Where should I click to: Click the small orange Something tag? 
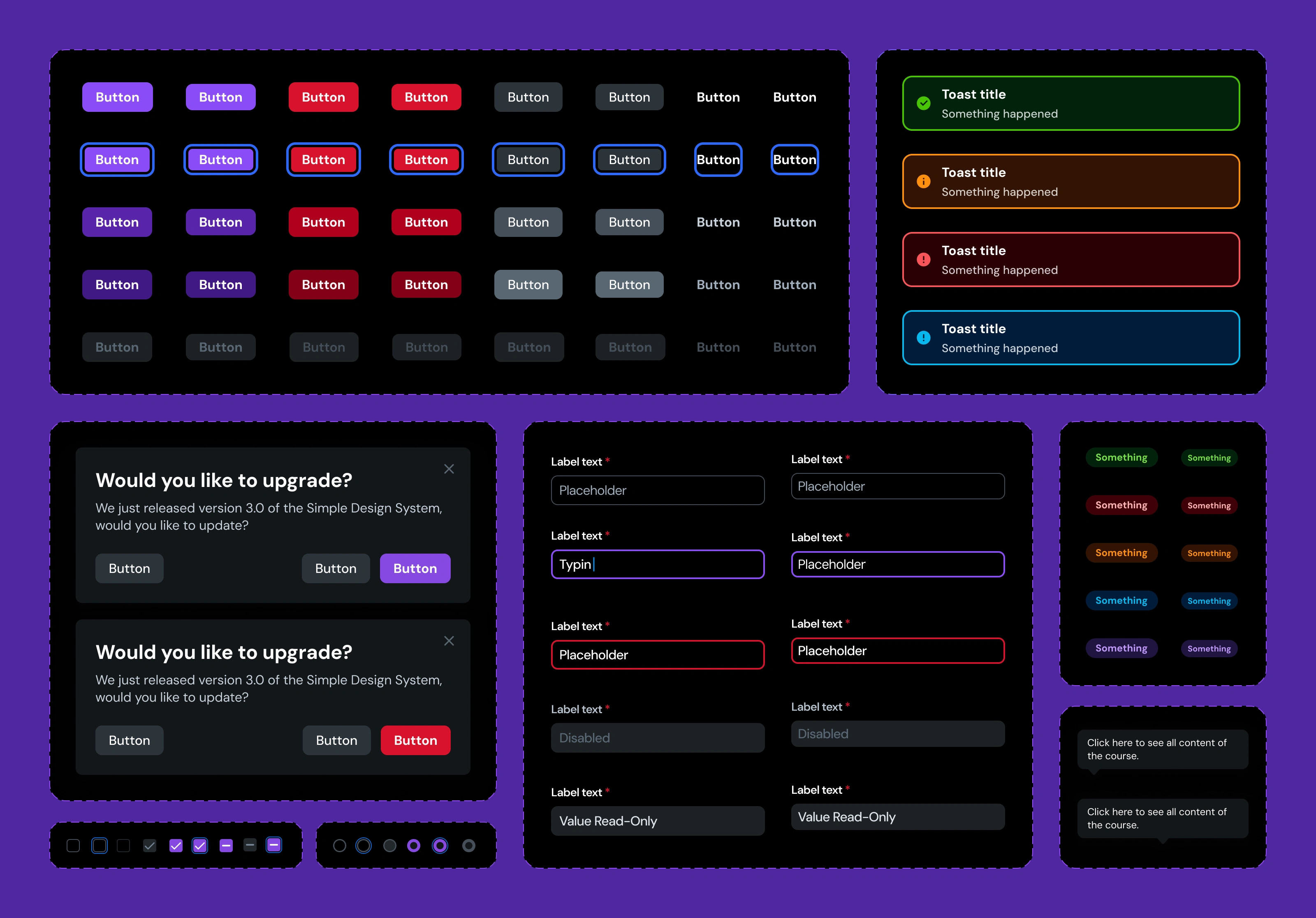click(x=1209, y=553)
